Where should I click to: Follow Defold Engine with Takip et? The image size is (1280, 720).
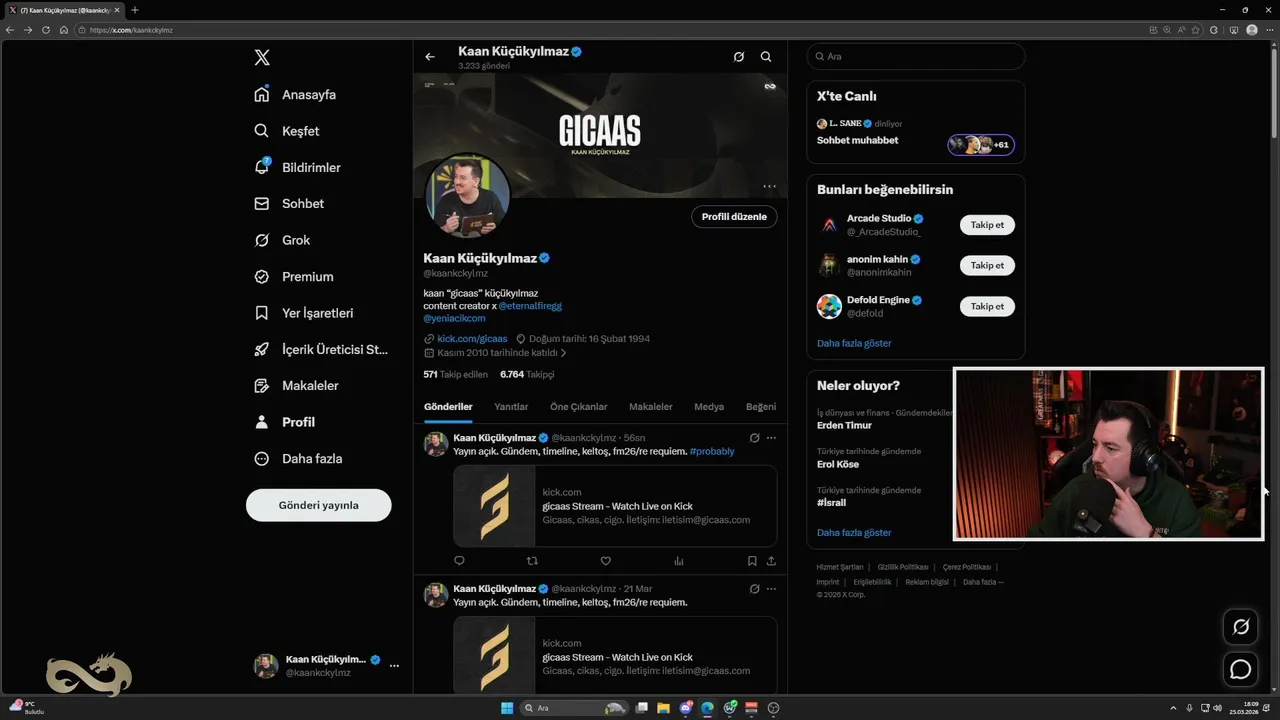[x=987, y=306]
